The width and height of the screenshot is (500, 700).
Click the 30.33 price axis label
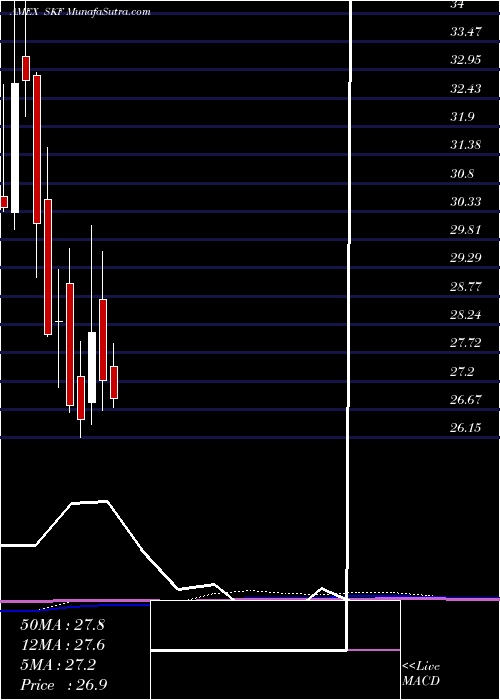(466, 201)
